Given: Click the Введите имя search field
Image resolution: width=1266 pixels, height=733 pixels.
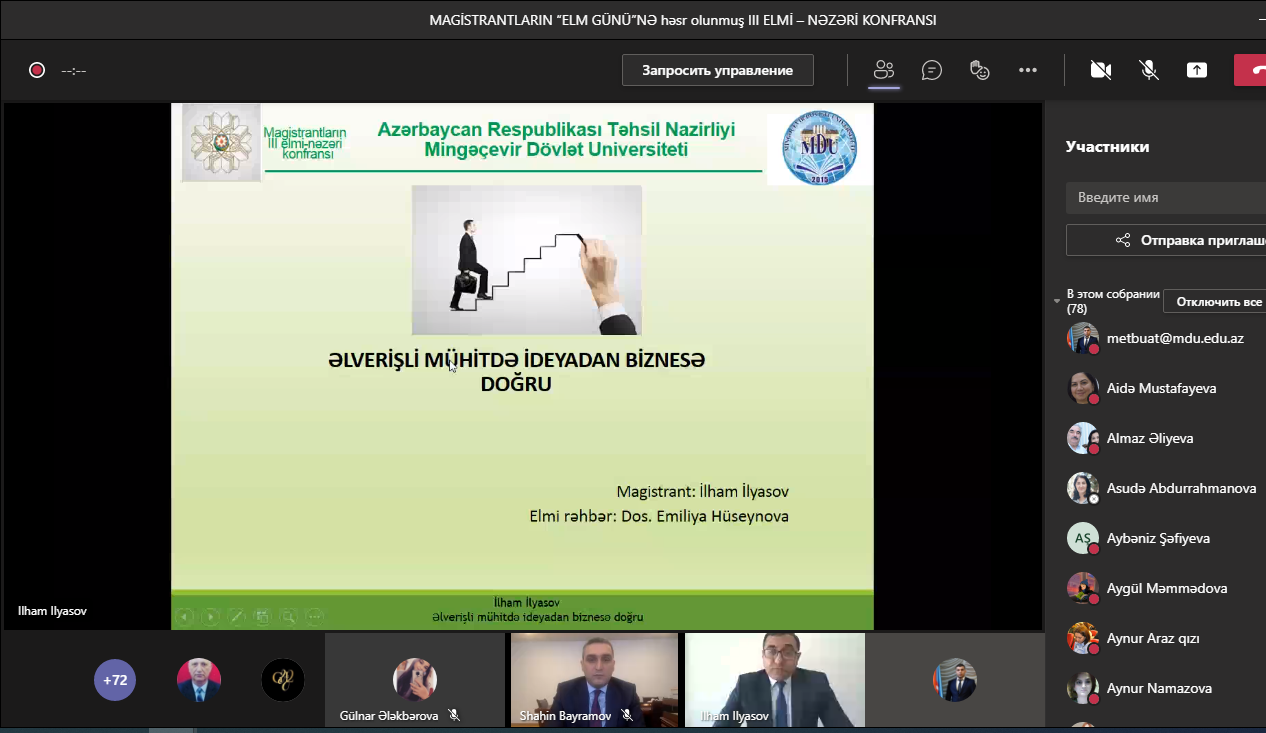Looking at the screenshot, I should [1165, 198].
